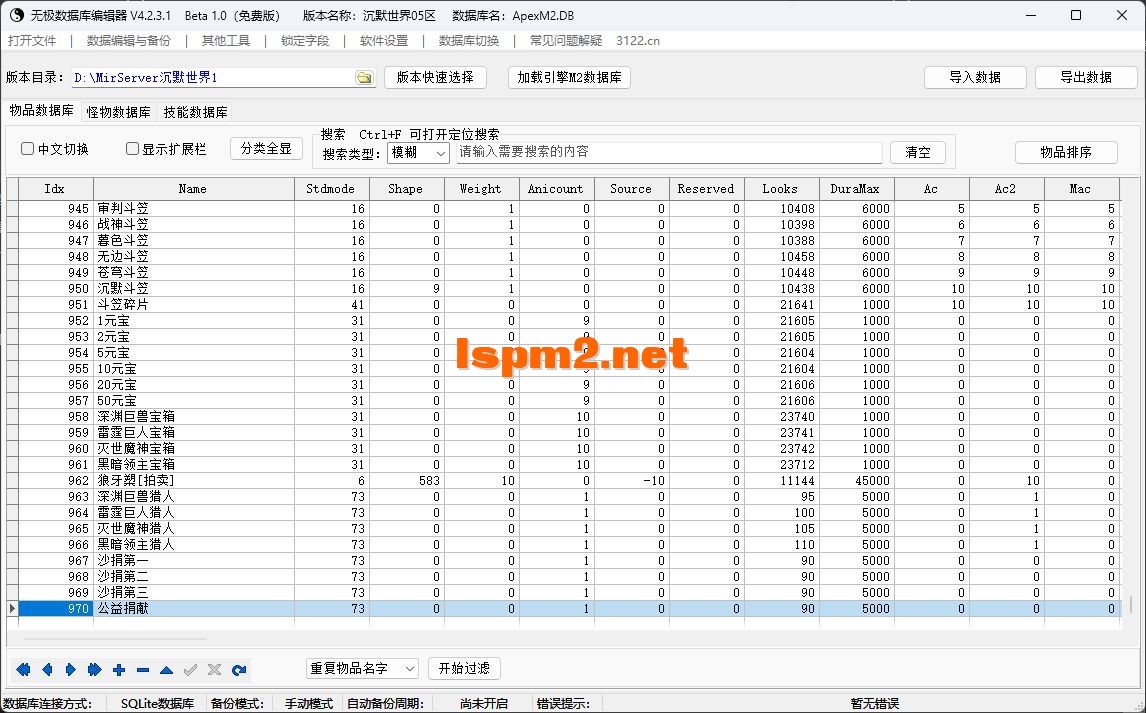Clear search with the 清空 button
Viewport: 1146px width, 713px height.
coord(917,152)
